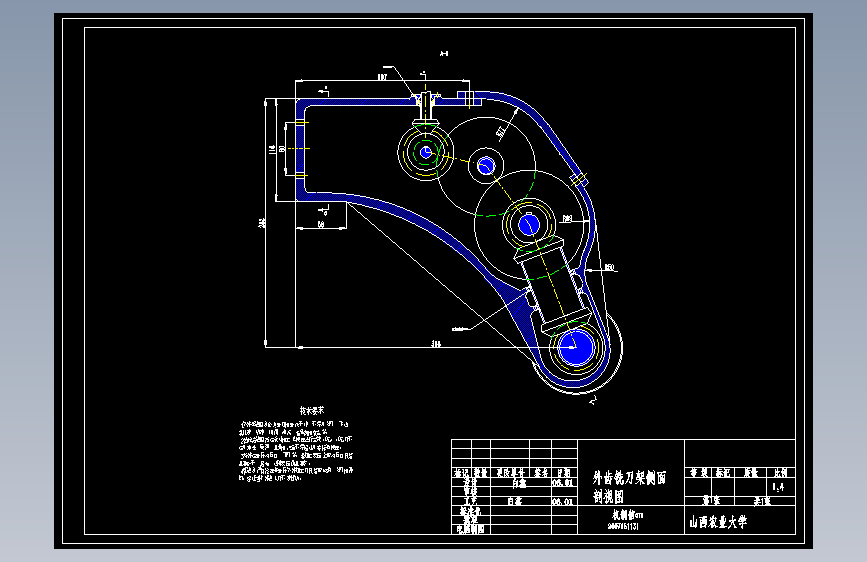Select the R50 radius dimension label
867x562 pixels.
pos(609,267)
